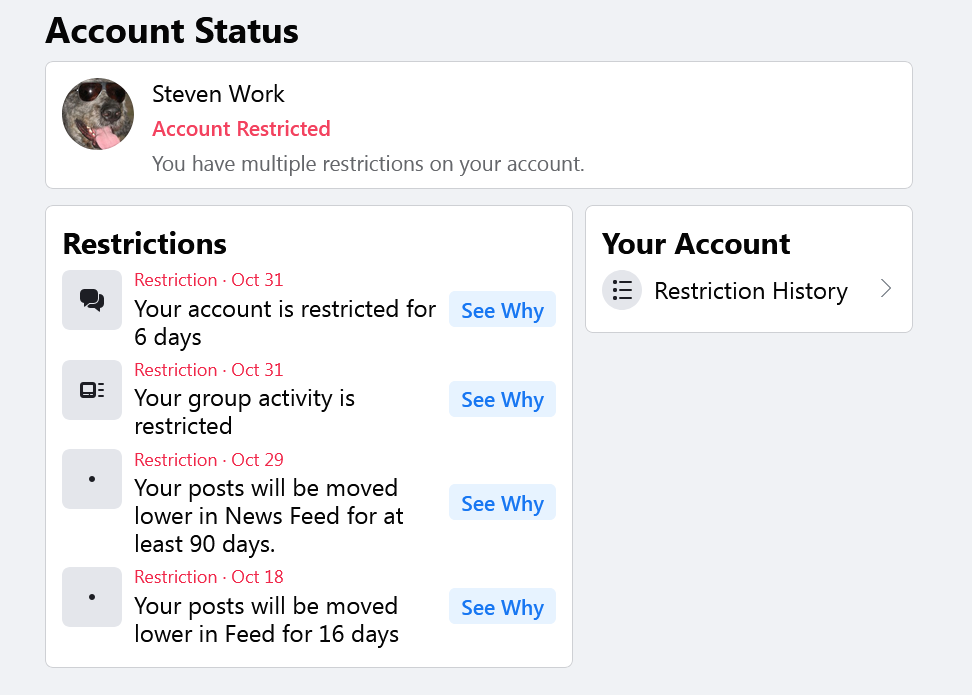Click the Restrictions section heading
Viewport: 972px width, 695px height.
(145, 244)
